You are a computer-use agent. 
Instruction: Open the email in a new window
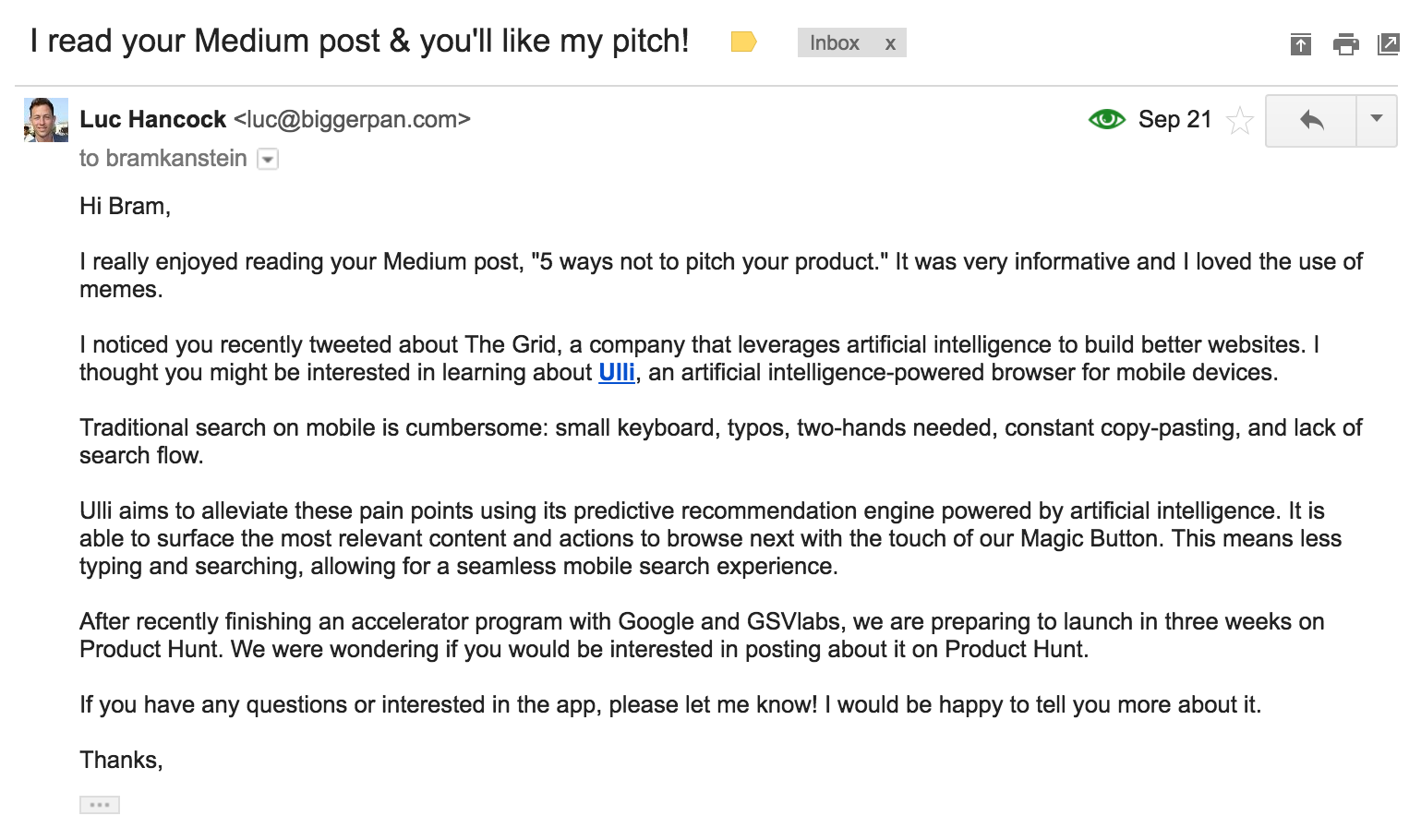1388,43
